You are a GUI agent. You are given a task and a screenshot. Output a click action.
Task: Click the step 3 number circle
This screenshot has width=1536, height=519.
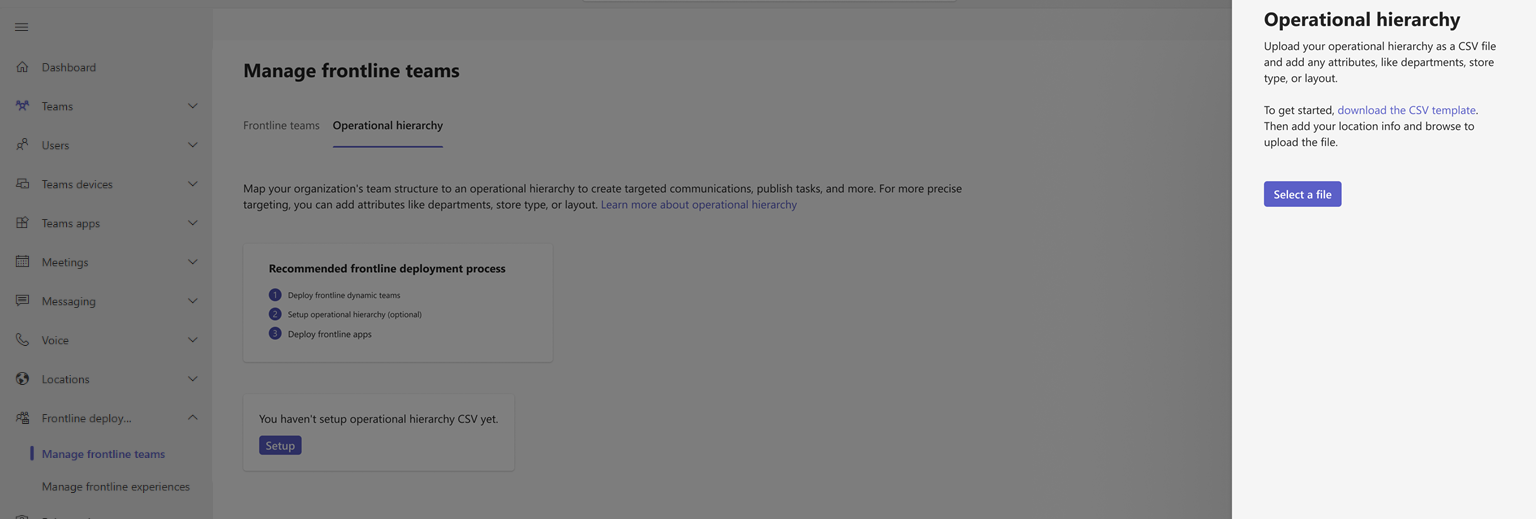pyautogui.click(x=275, y=334)
